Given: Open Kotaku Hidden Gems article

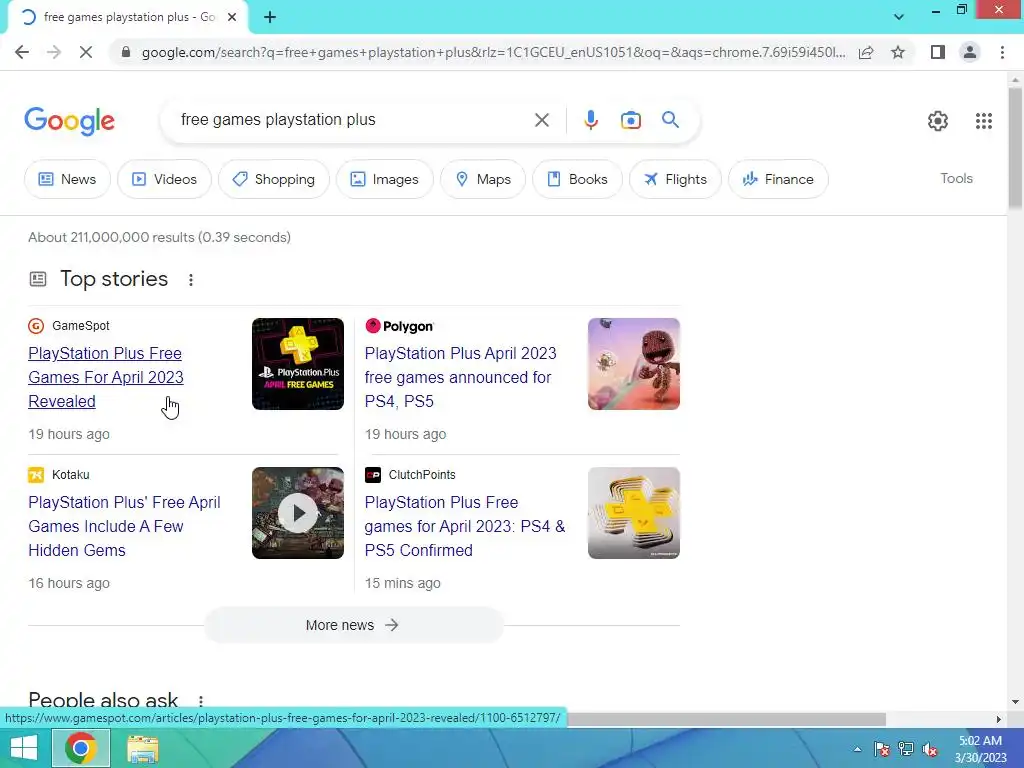Looking at the screenshot, I should (124, 526).
